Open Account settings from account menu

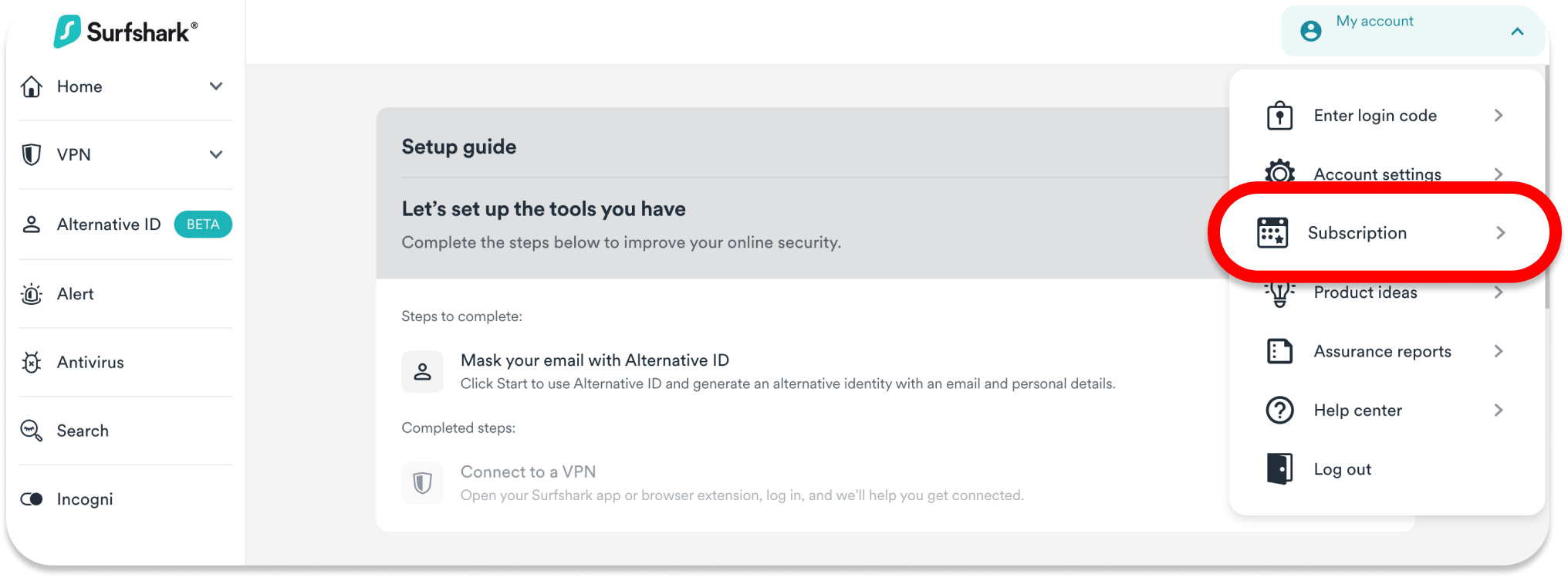[x=1377, y=173]
